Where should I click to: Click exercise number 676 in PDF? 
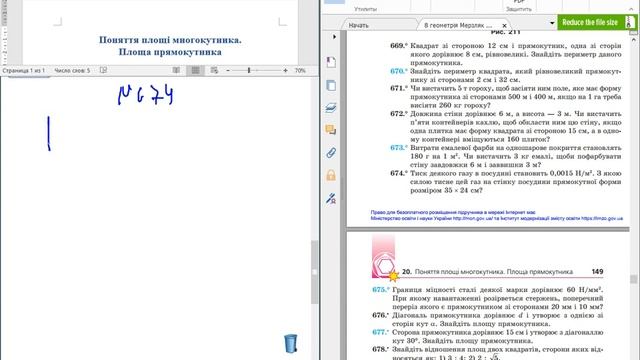[x=380, y=315]
